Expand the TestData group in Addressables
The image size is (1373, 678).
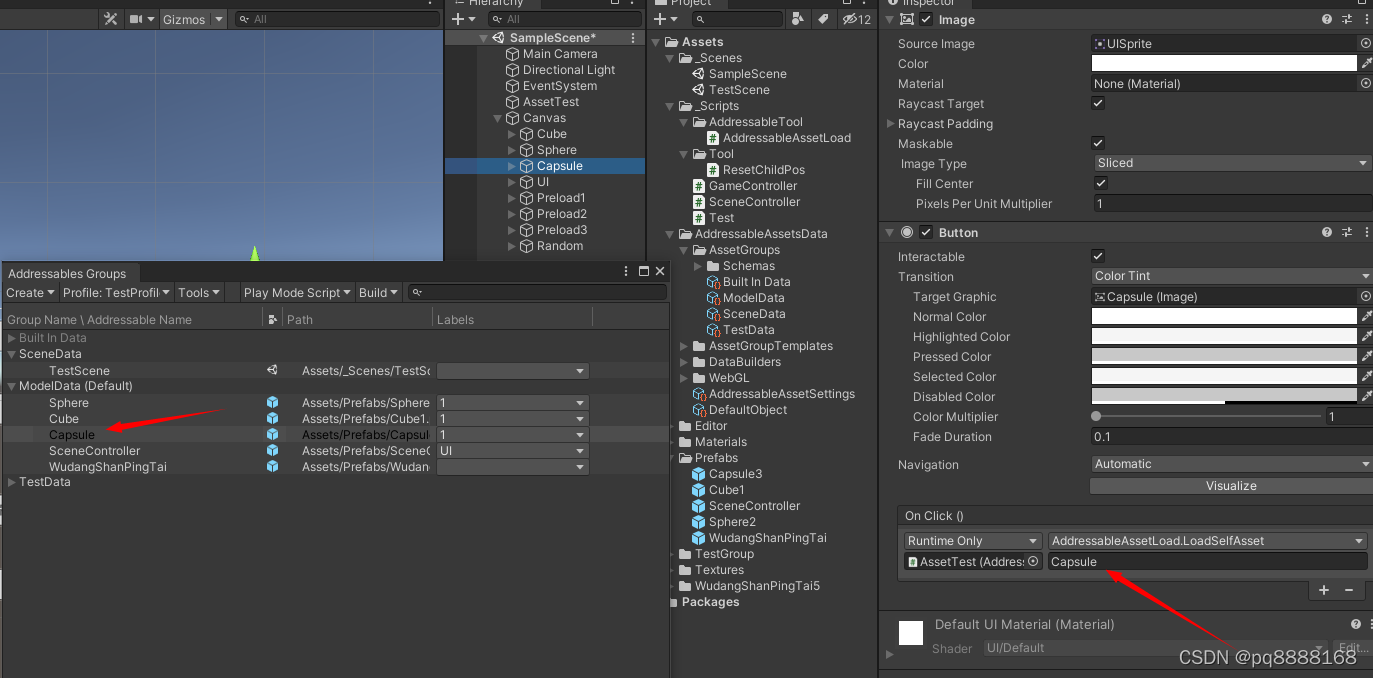(x=12, y=482)
